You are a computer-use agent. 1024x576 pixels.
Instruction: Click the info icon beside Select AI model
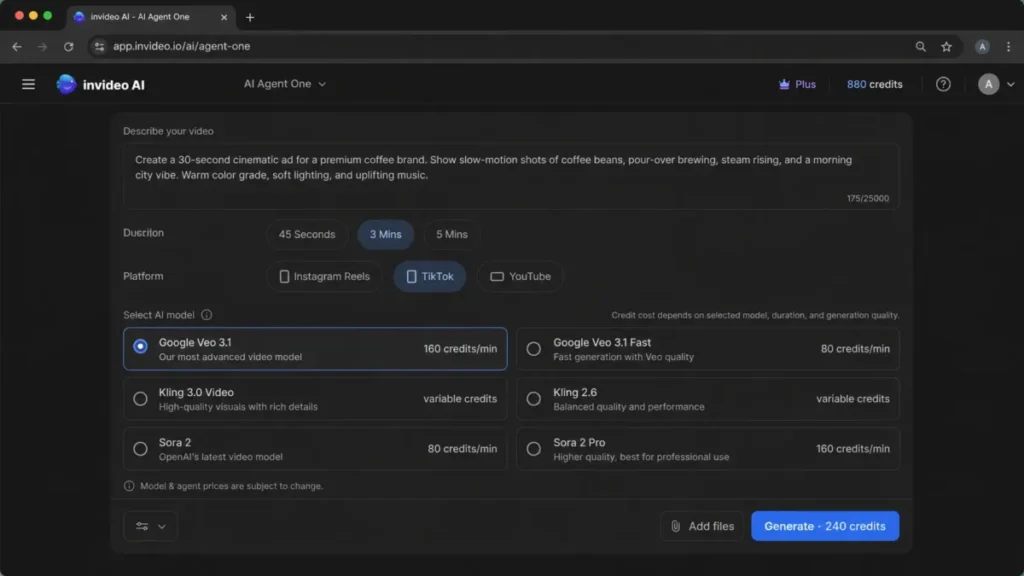(x=206, y=315)
